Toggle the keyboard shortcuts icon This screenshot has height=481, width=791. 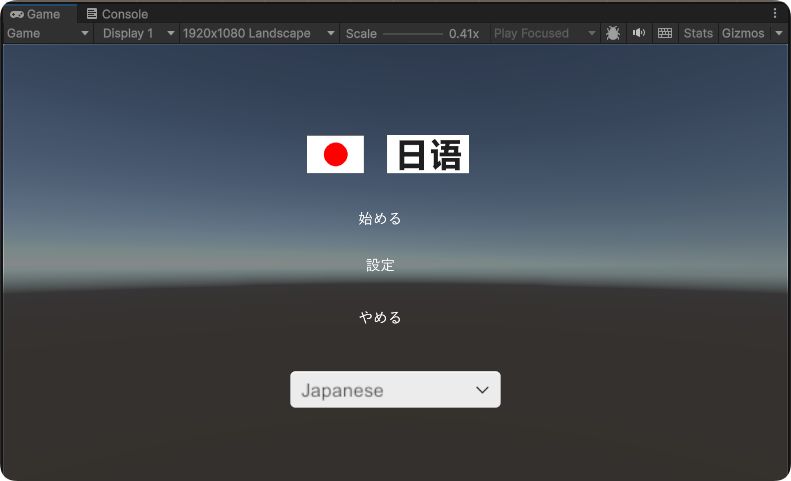point(665,33)
